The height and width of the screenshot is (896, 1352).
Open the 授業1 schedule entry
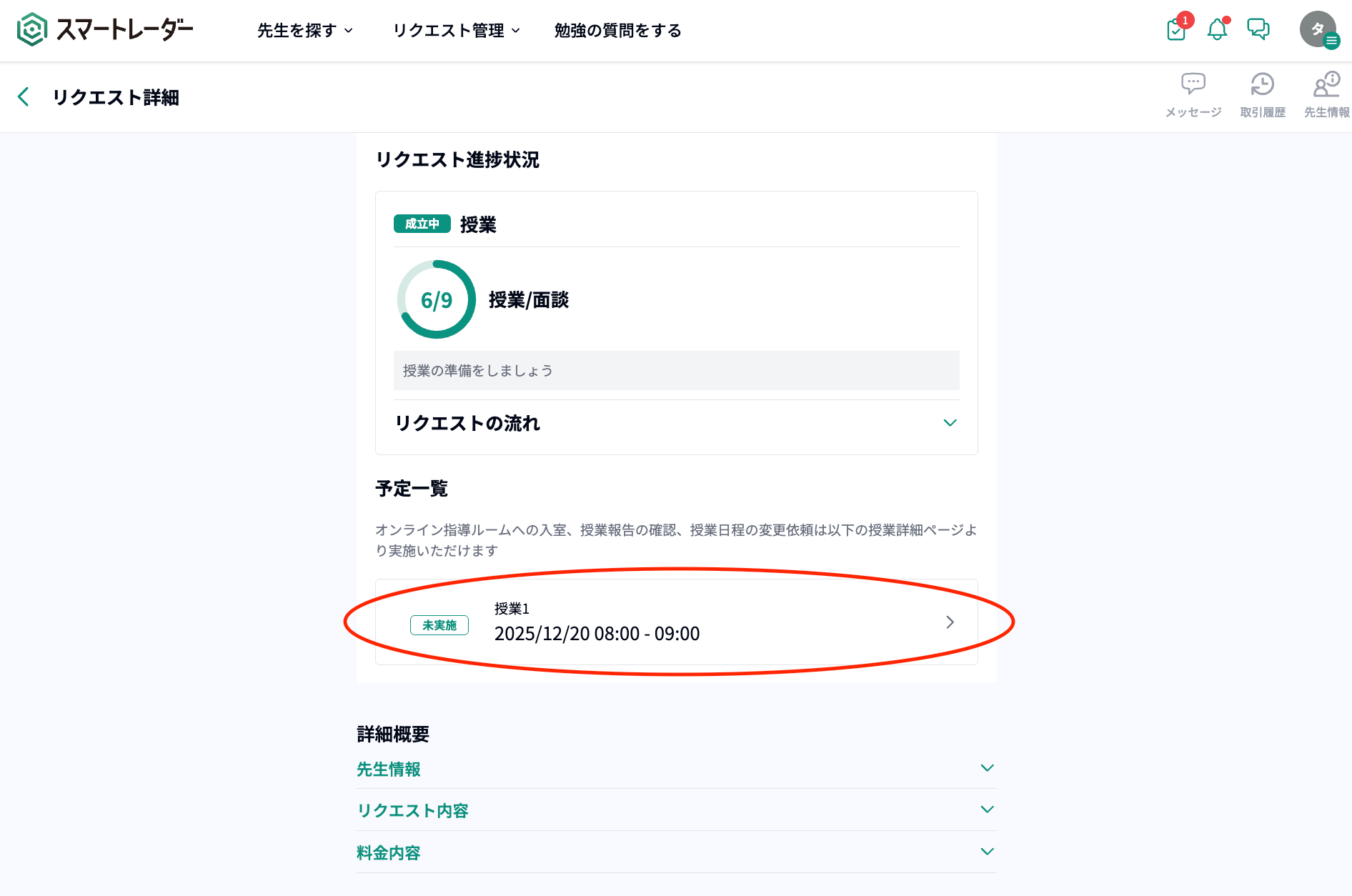coord(676,622)
